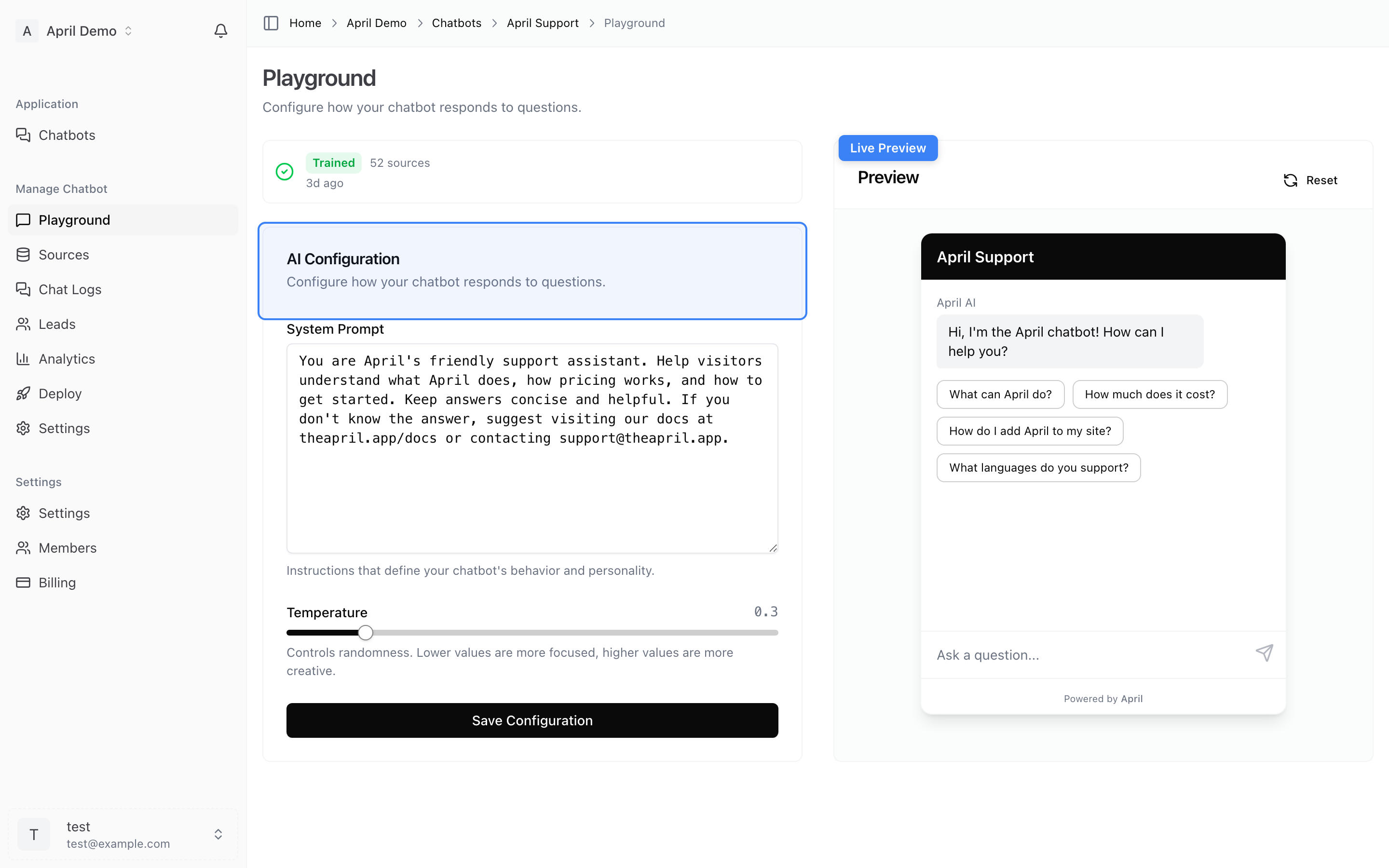Click the Analytics bar chart icon

pyautogui.click(x=23, y=359)
